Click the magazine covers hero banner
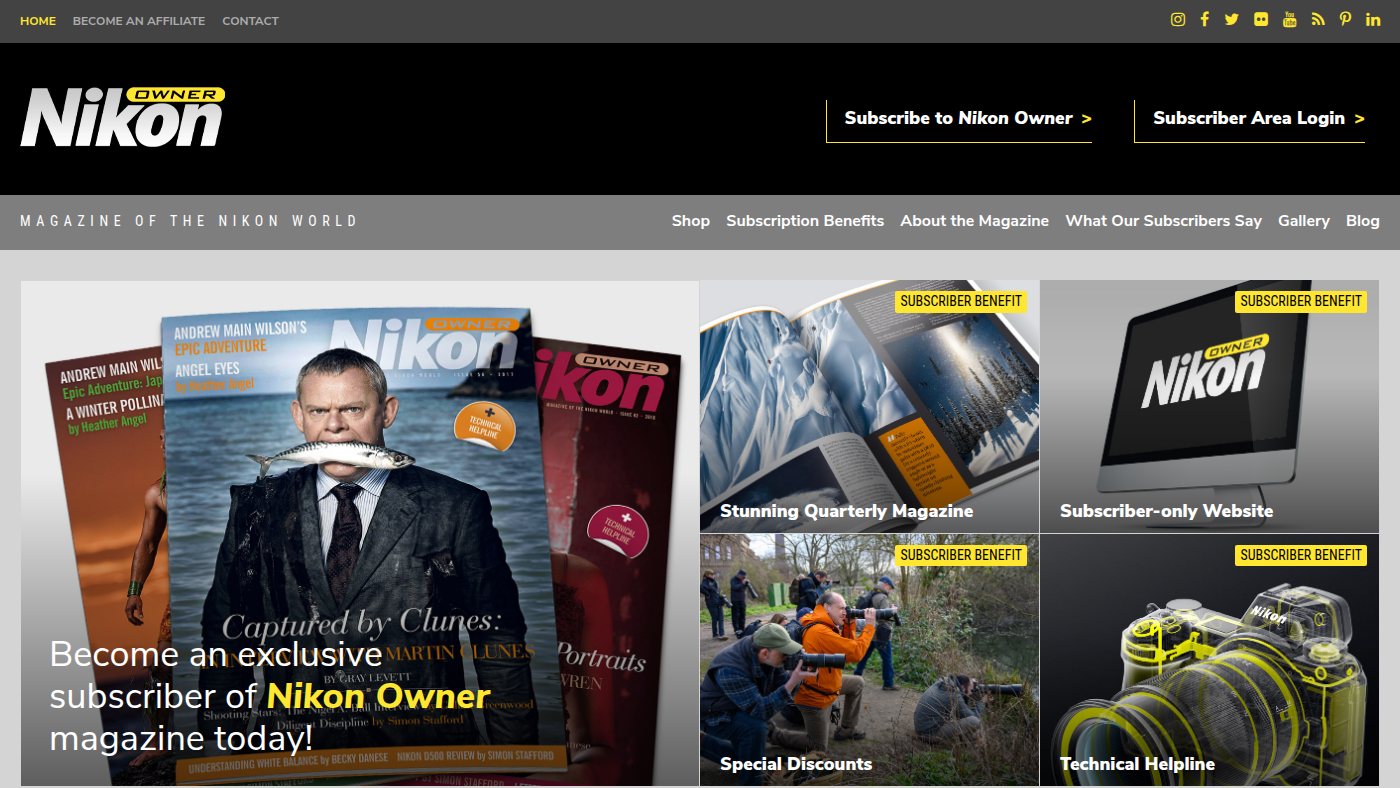This screenshot has height=788, width=1400. [x=360, y=533]
